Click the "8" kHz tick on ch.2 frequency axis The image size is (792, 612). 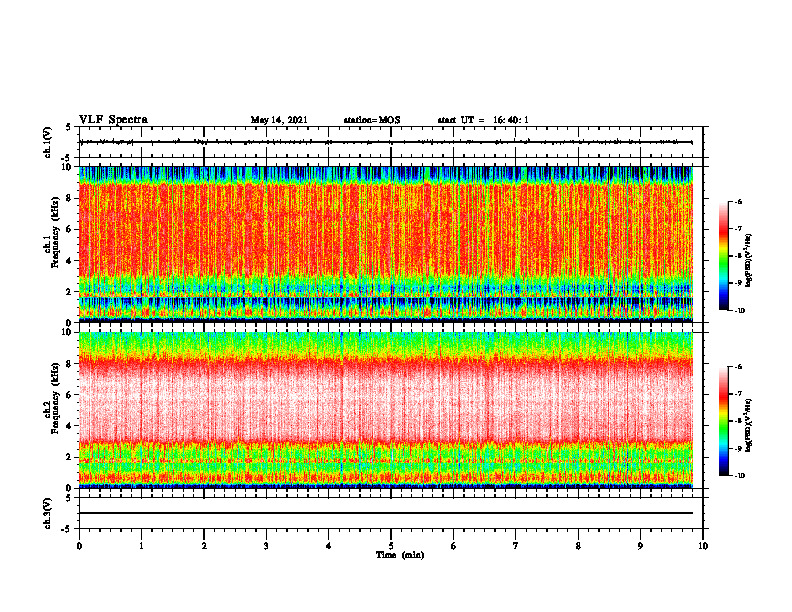(70, 364)
